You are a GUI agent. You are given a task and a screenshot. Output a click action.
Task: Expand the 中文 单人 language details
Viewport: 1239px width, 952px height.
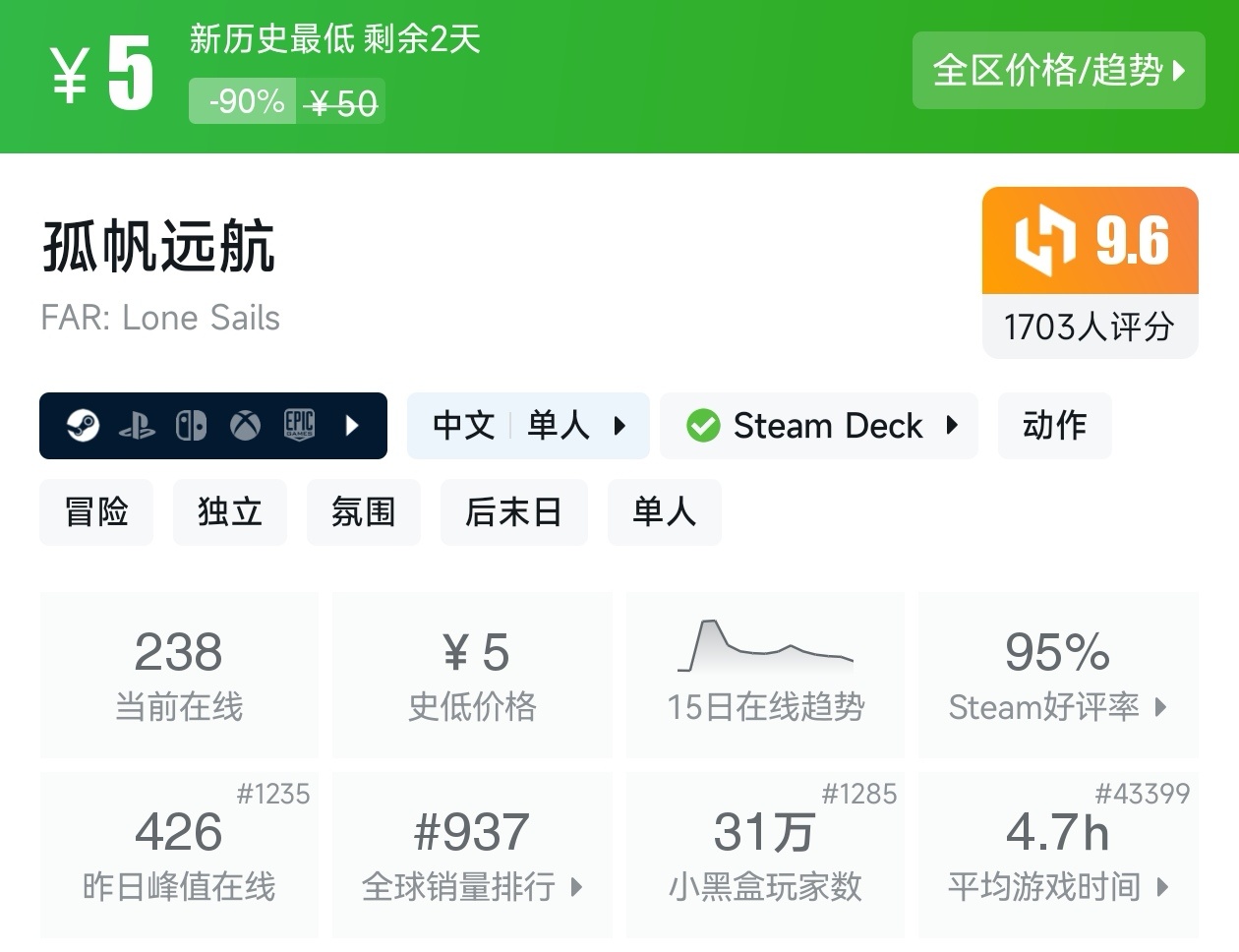pyautogui.click(x=528, y=426)
